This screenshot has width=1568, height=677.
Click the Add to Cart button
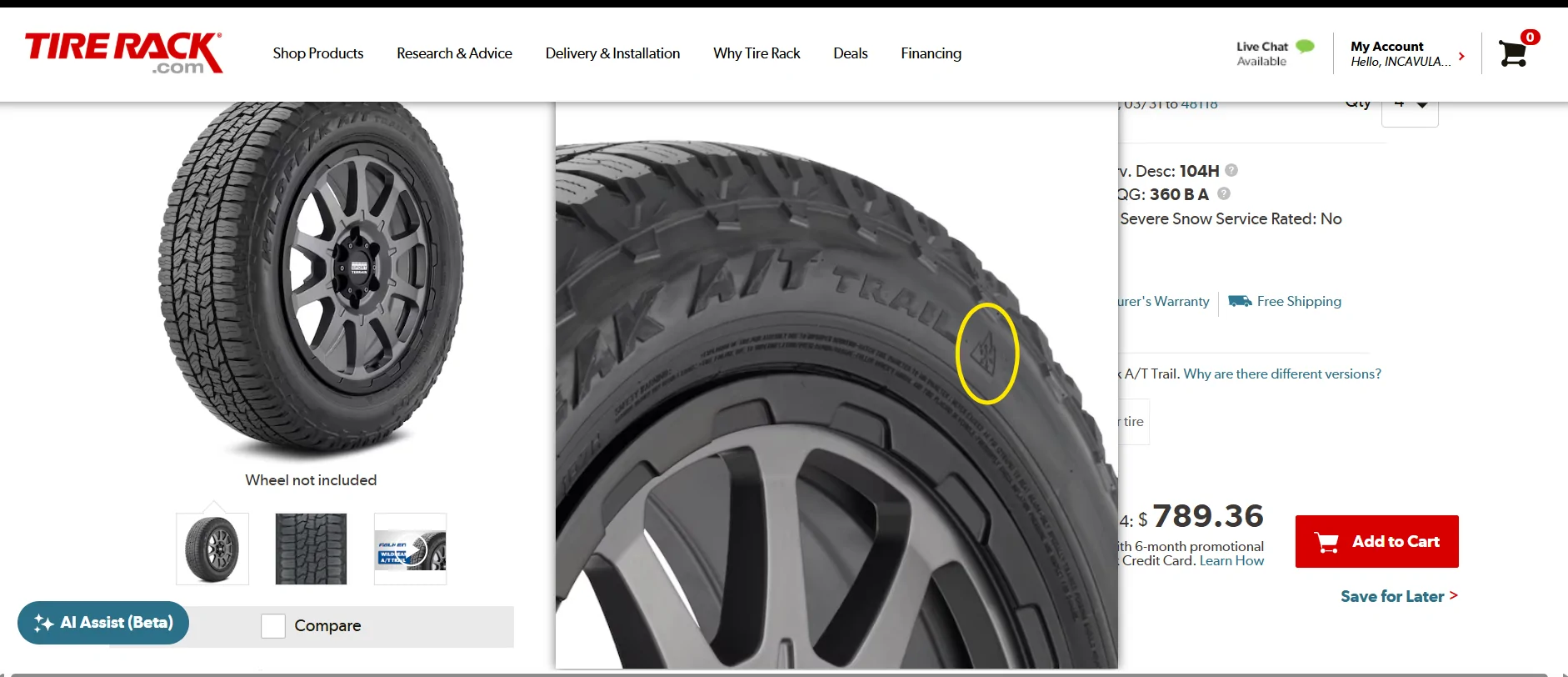pos(1376,541)
